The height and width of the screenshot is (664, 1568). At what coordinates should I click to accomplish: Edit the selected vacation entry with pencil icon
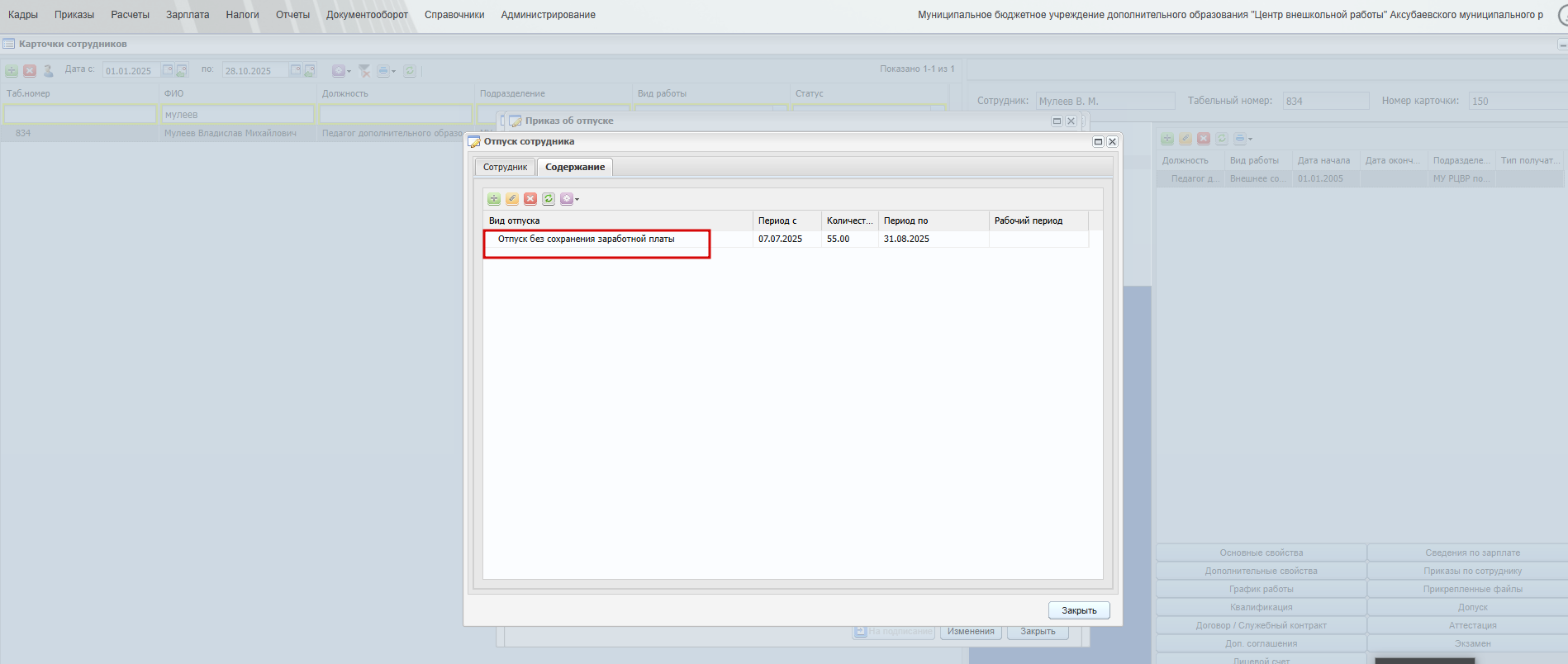(x=512, y=199)
